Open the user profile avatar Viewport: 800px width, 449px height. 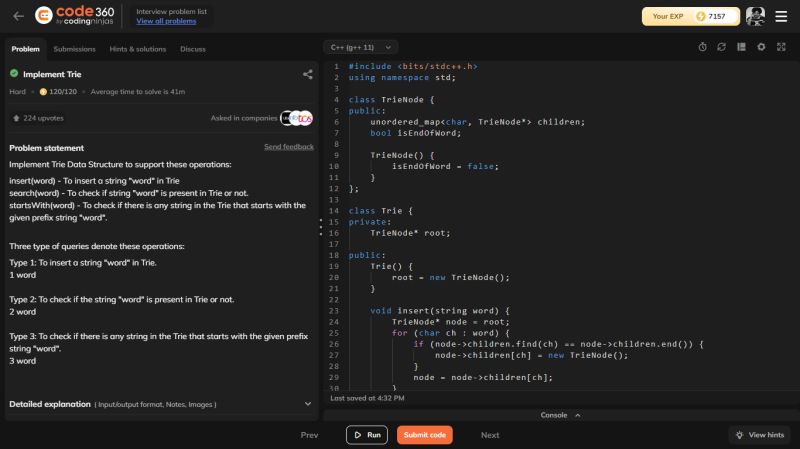click(755, 16)
